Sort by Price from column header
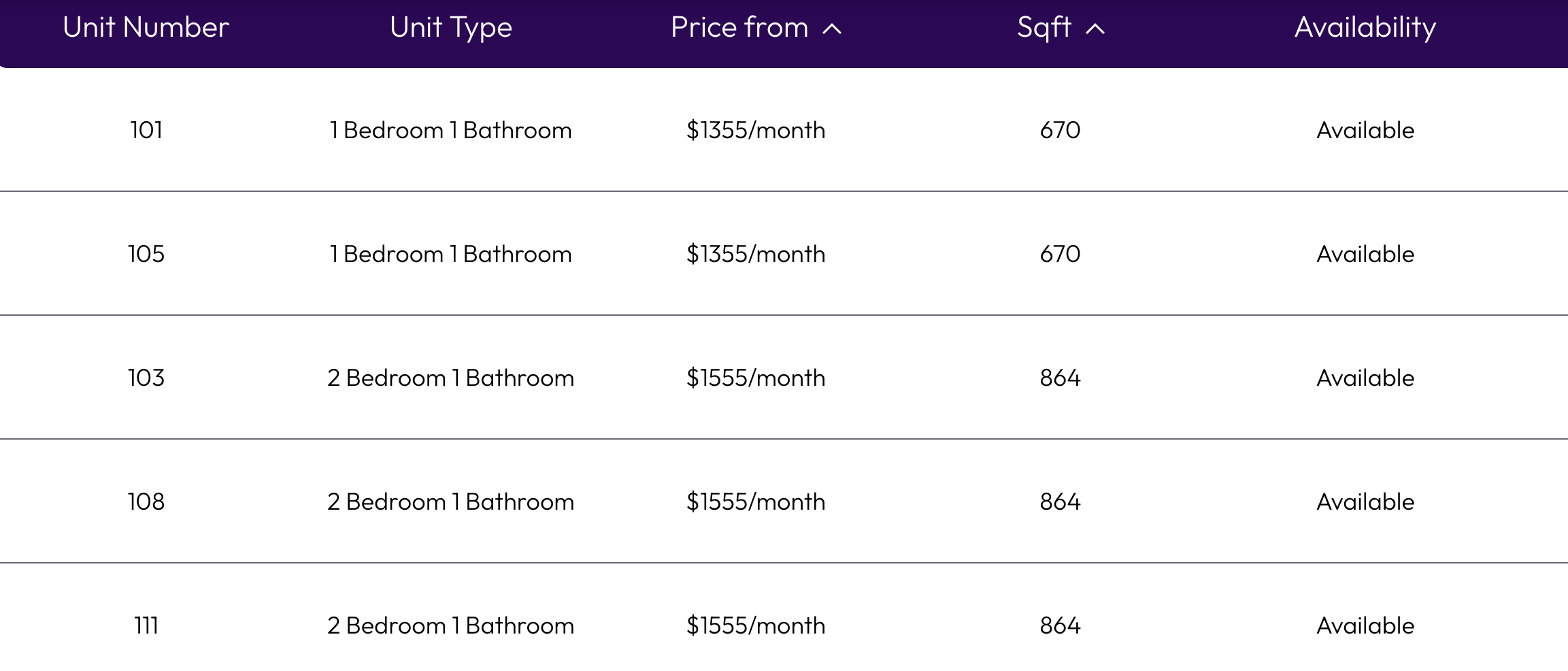Screen dimensions: 1568x671 [x=739, y=28]
